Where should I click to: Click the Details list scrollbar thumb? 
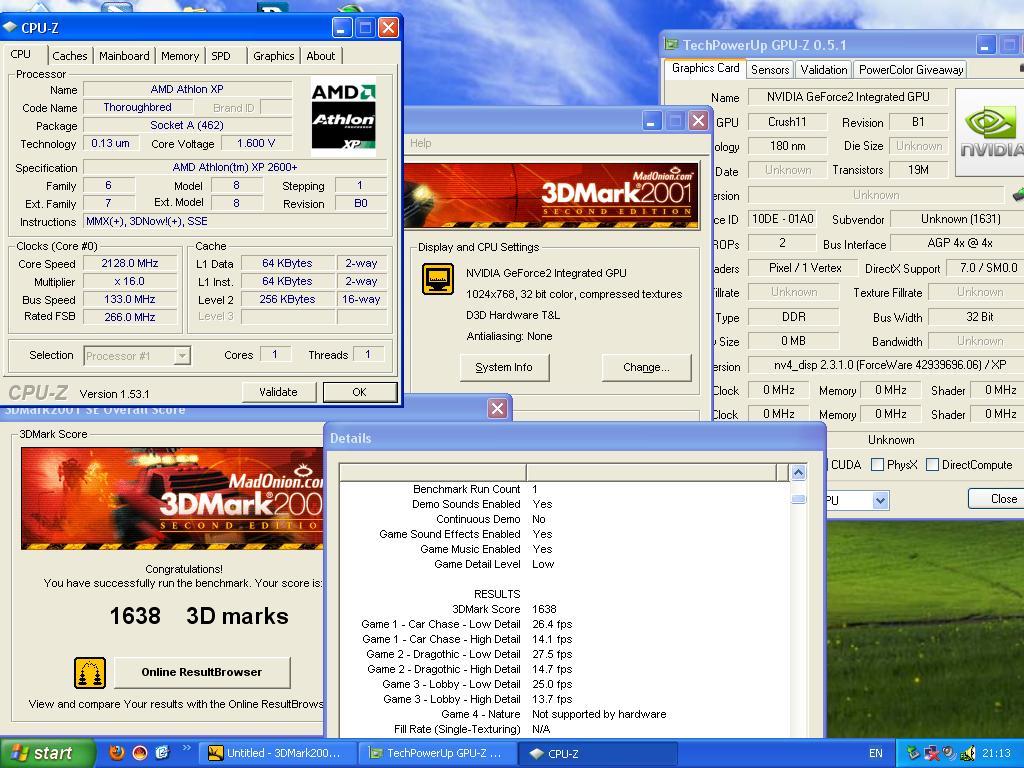[798, 500]
